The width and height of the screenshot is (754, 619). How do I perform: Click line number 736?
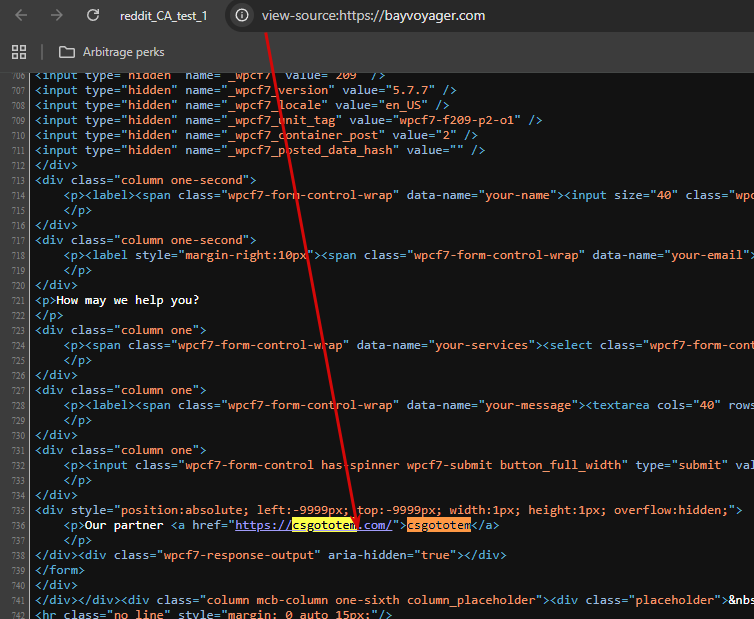(18, 526)
